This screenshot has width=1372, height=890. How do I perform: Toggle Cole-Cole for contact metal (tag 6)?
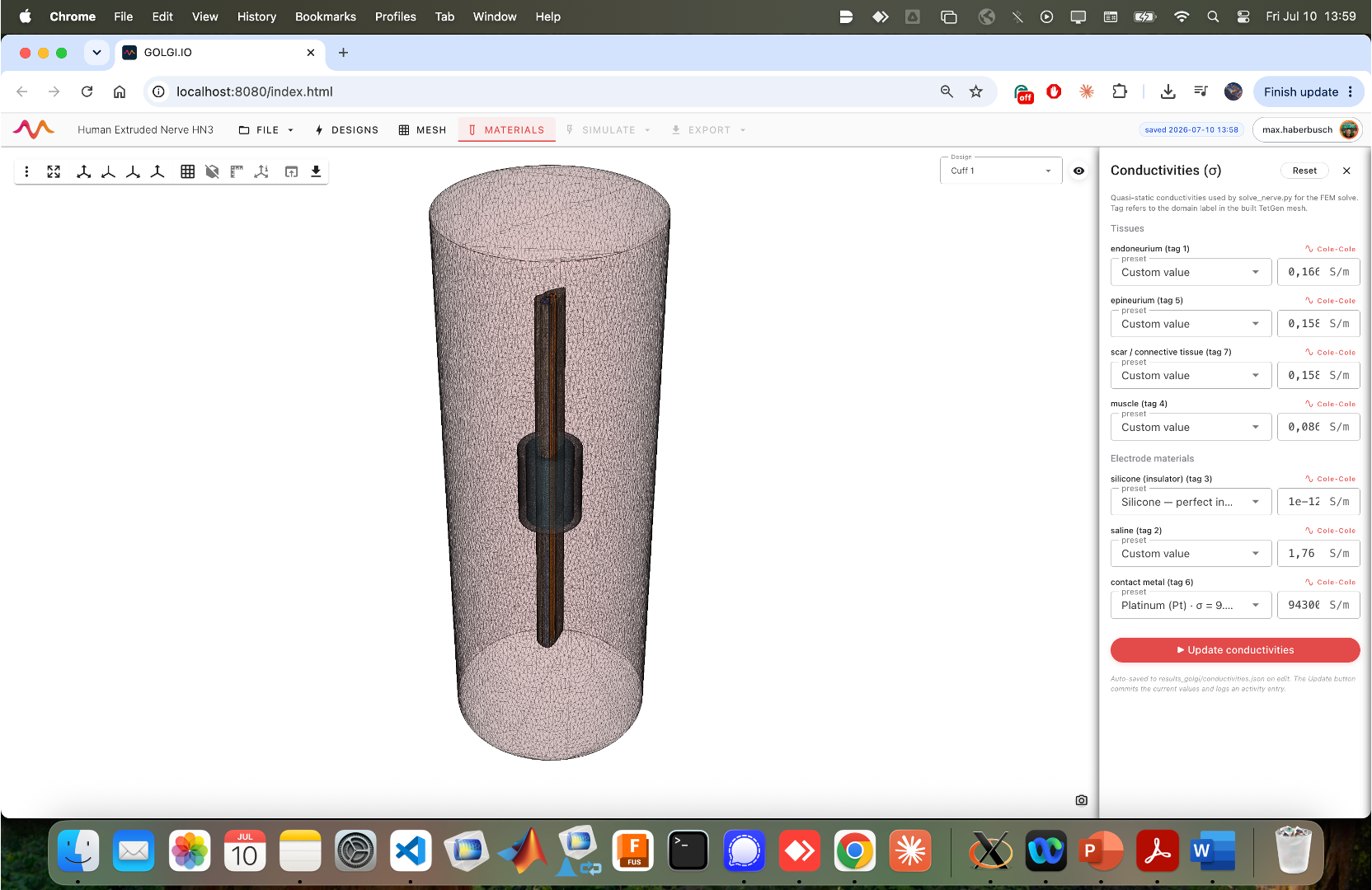pos(1330,582)
